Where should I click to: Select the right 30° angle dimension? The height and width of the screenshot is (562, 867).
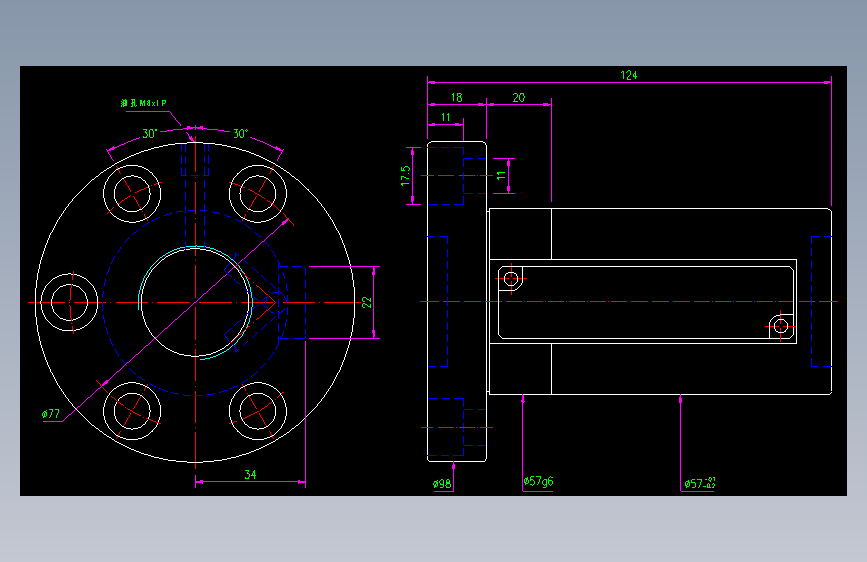[241, 134]
